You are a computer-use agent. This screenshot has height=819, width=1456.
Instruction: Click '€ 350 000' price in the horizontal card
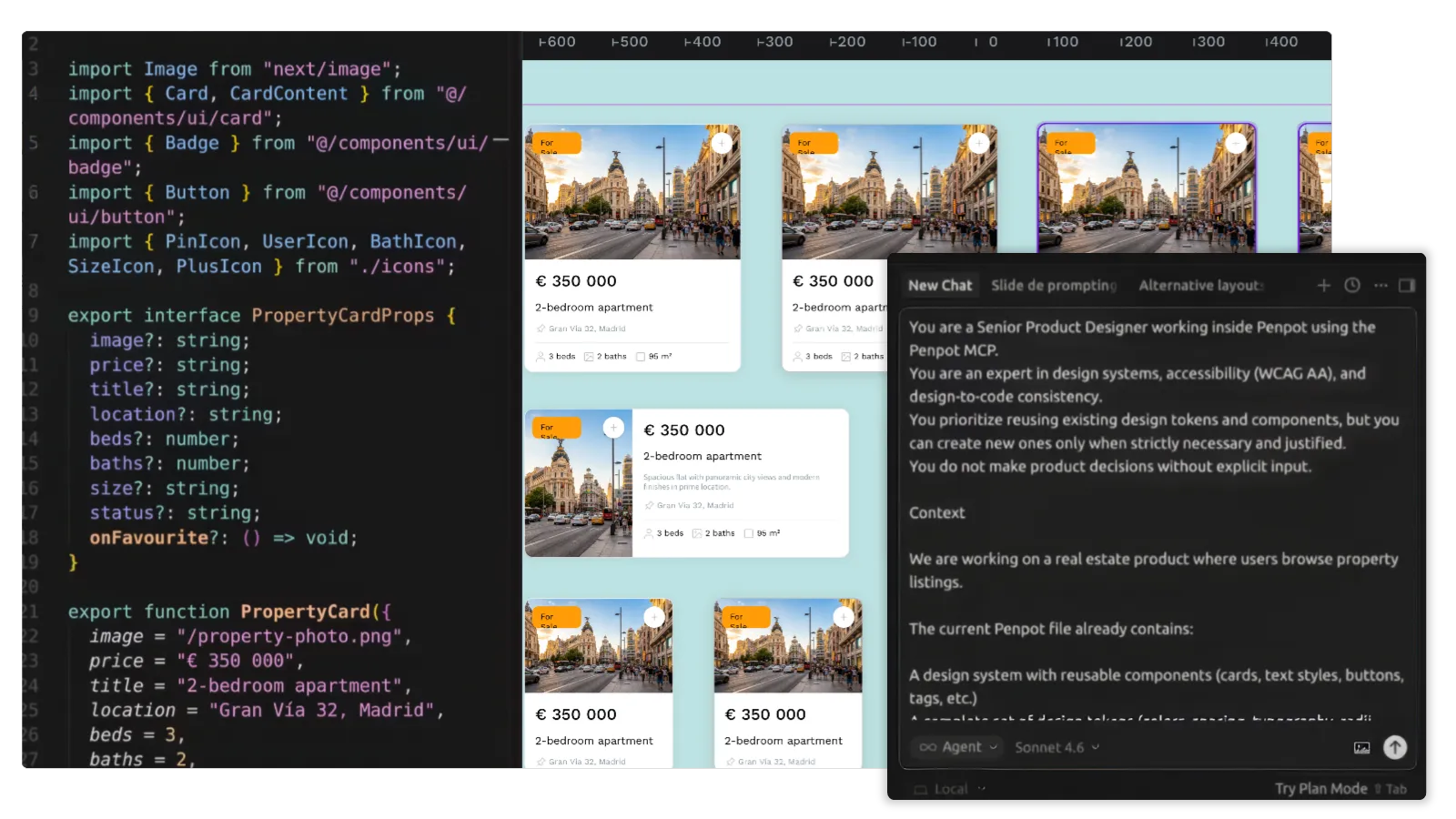(684, 430)
